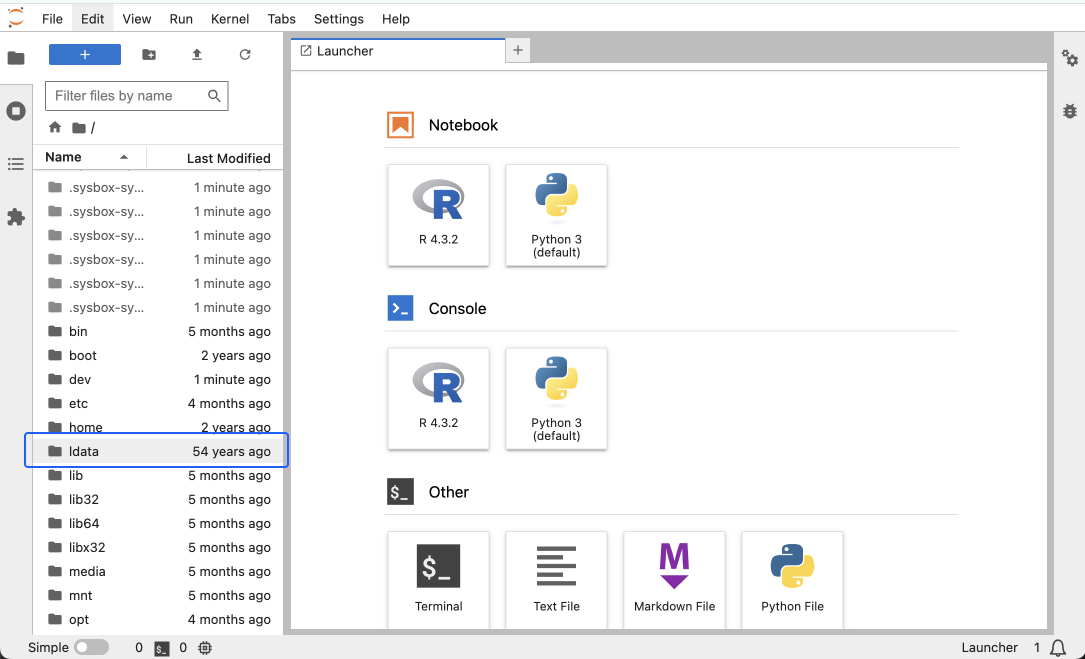Screen dimensions: 1085x659
Task: Open the View menu
Action: point(136,19)
